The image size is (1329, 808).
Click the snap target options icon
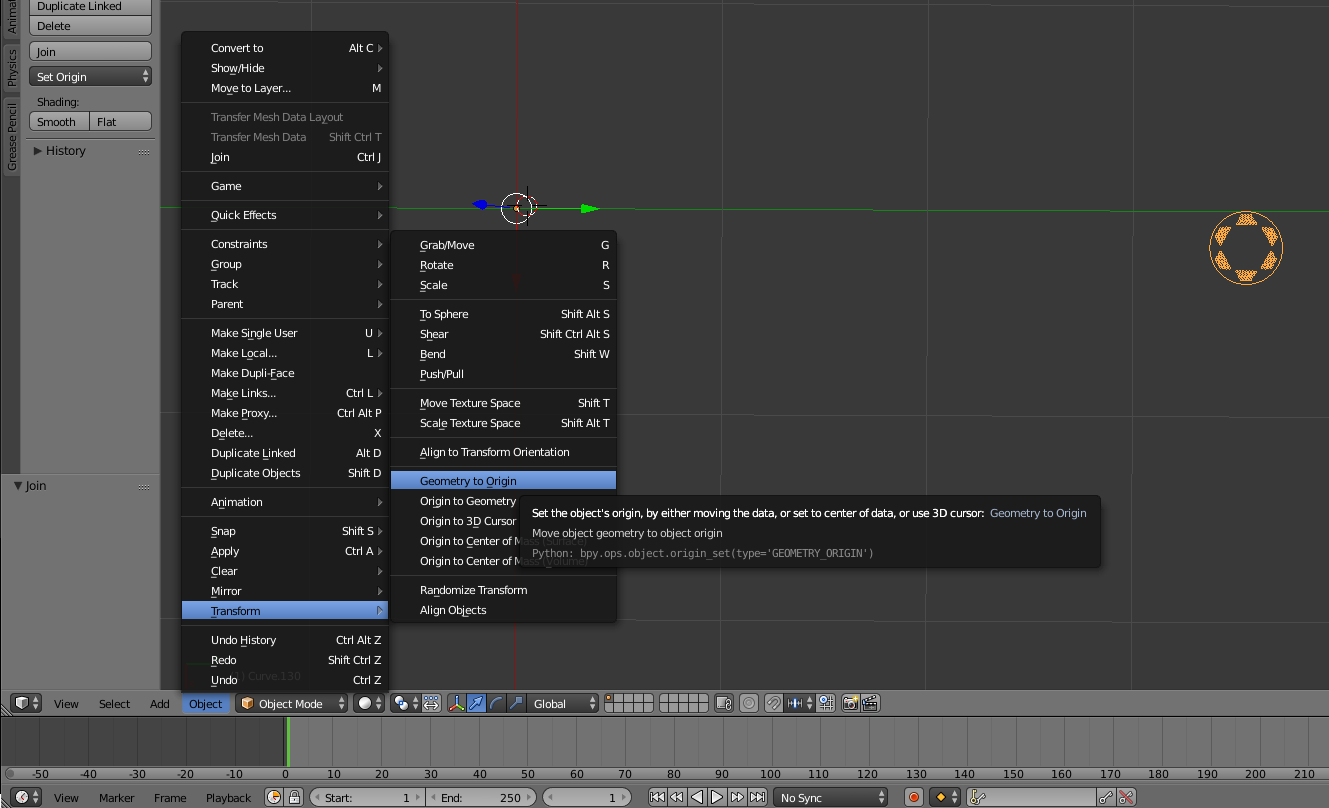pos(826,703)
